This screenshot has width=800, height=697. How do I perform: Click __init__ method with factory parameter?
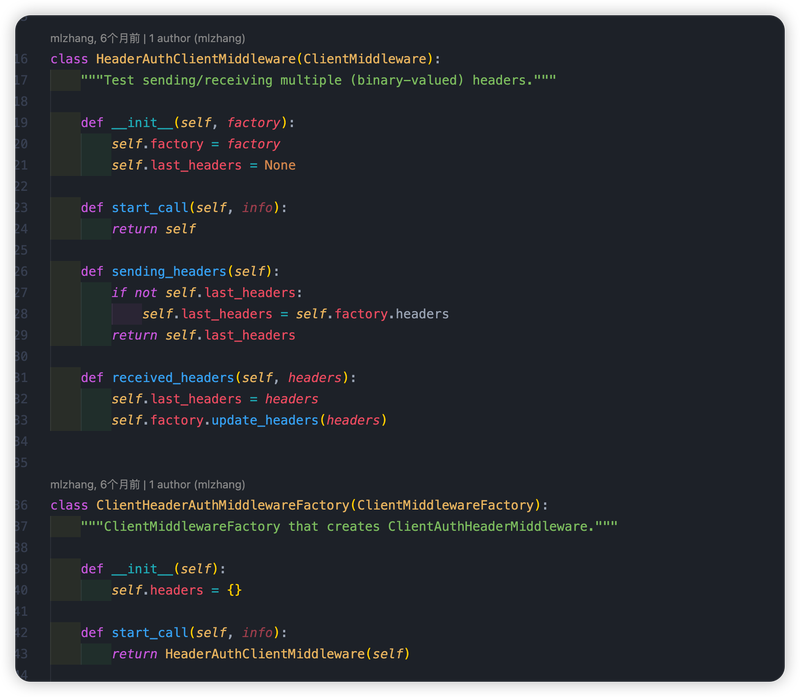(x=188, y=123)
